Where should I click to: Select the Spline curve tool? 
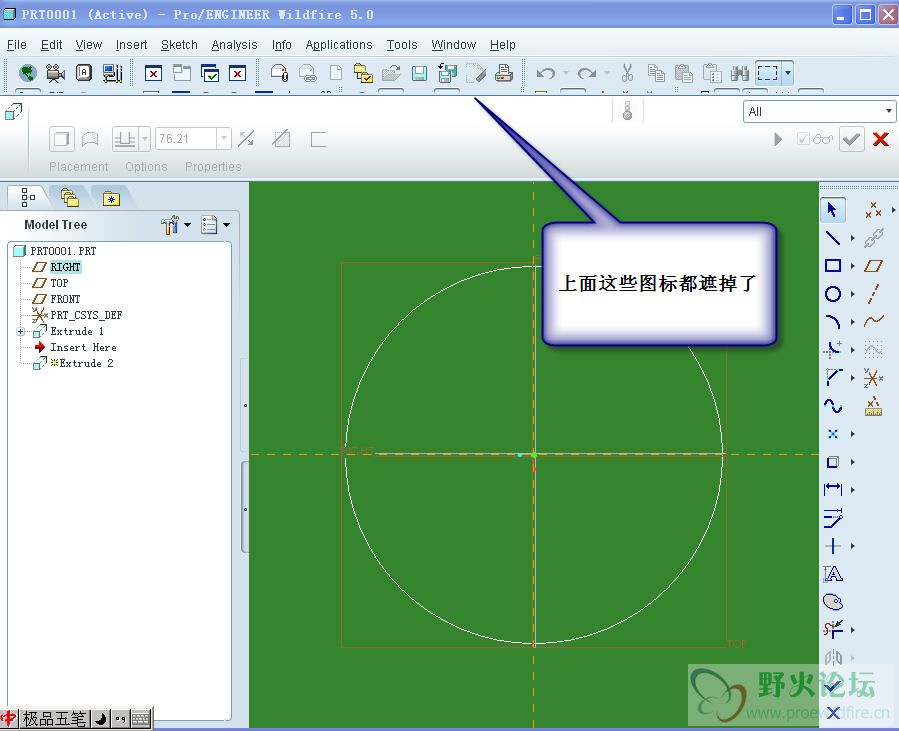pyautogui.click(x=832, y=405)
